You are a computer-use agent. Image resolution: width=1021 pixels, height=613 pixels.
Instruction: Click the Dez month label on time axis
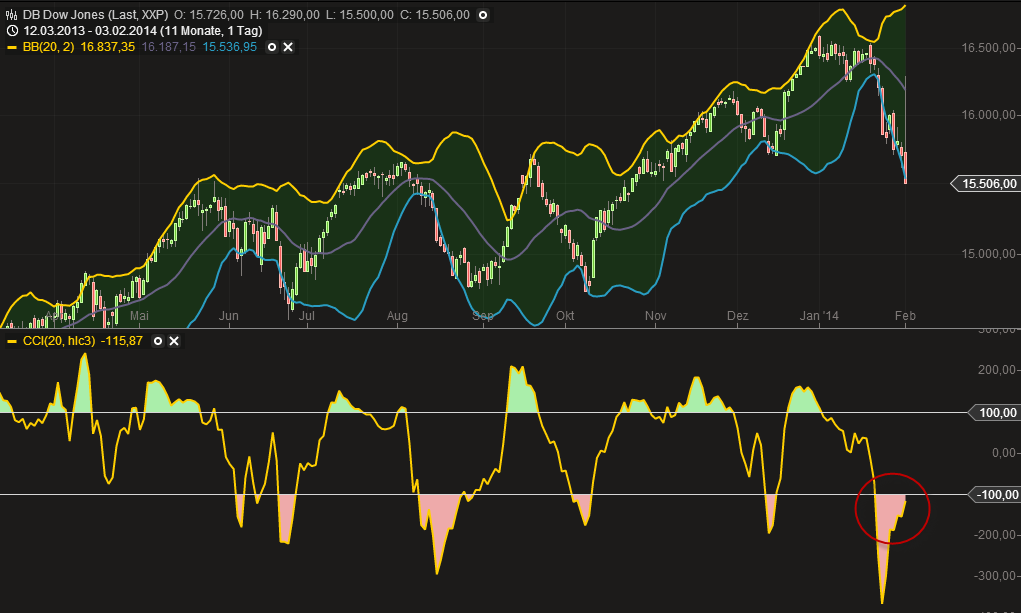click(738, 316)
